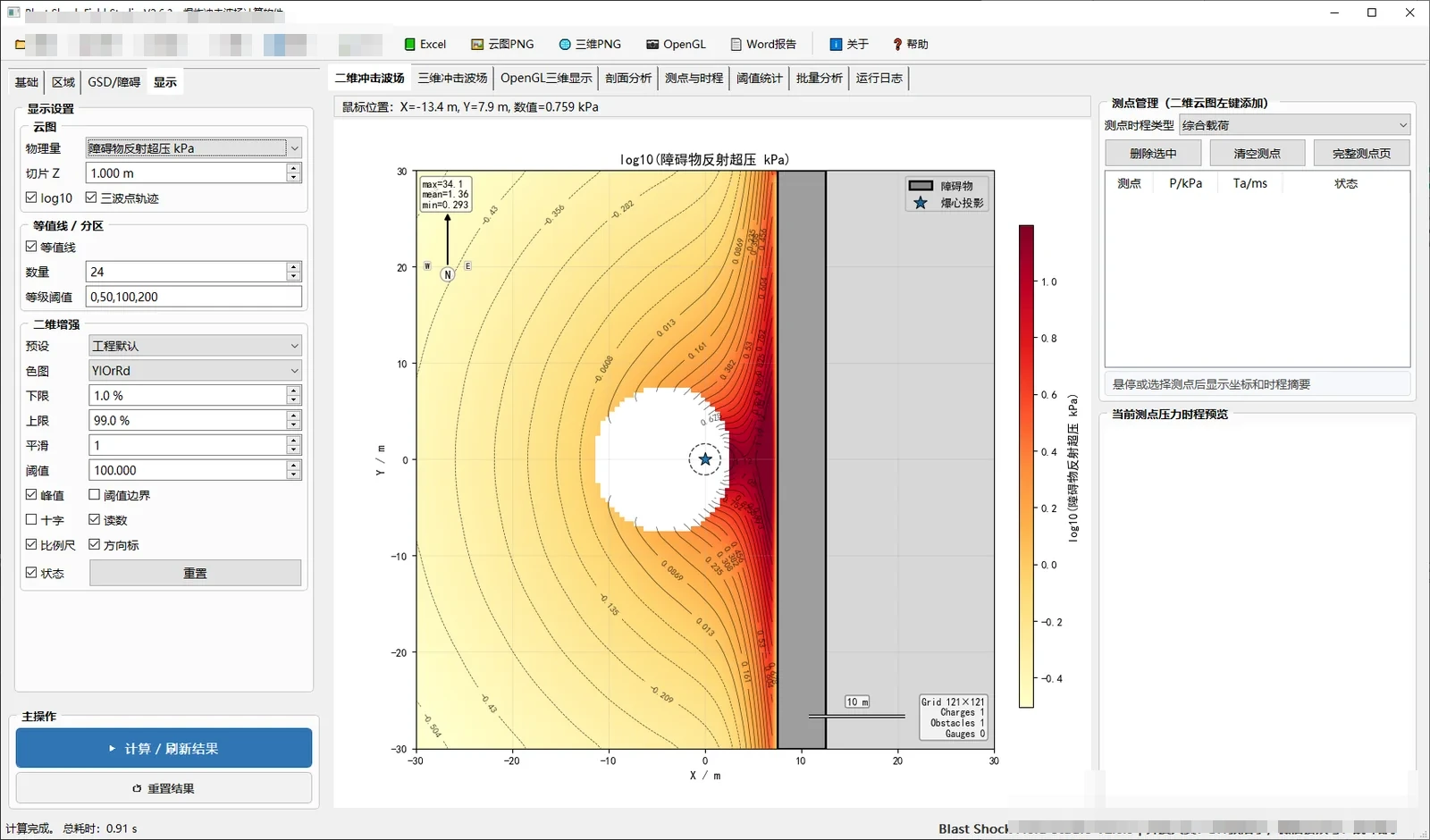Click the 等级阈值 input field
Screen dimensions: 1430x840
point(194,297)
